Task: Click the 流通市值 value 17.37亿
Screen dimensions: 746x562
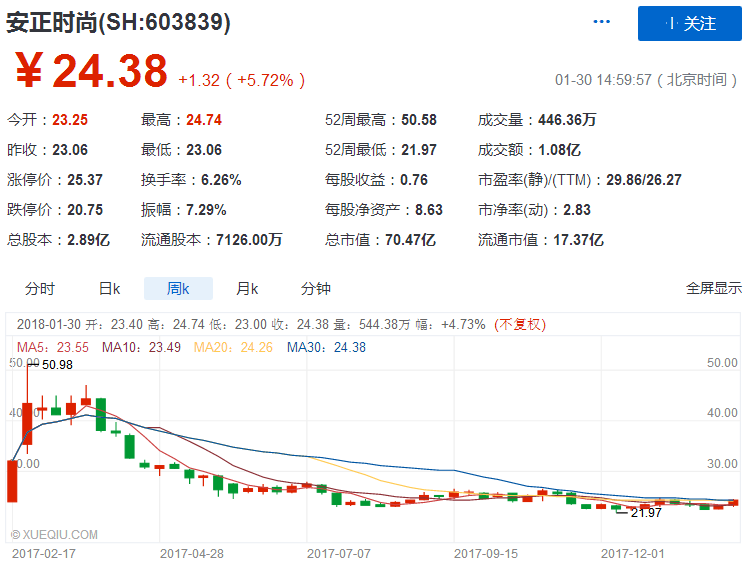Action: pos(578,240)
